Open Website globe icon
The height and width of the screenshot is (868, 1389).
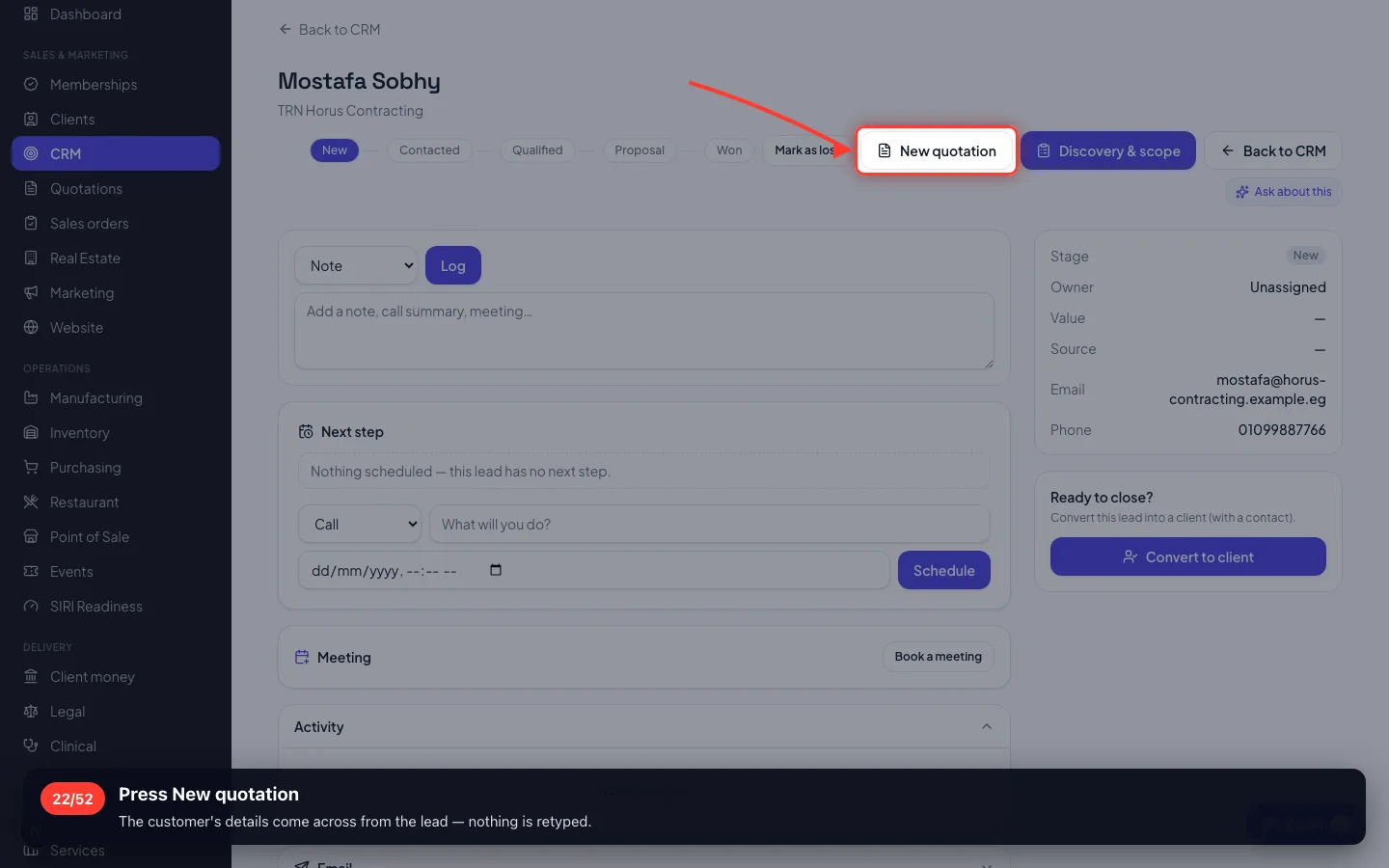point(31,328)
